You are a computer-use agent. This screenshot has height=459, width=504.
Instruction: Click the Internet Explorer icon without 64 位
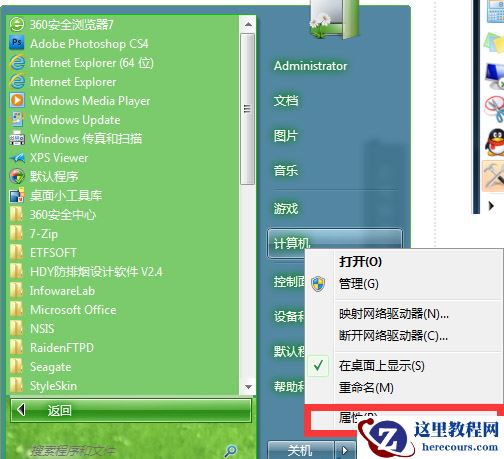click(17, 81)
